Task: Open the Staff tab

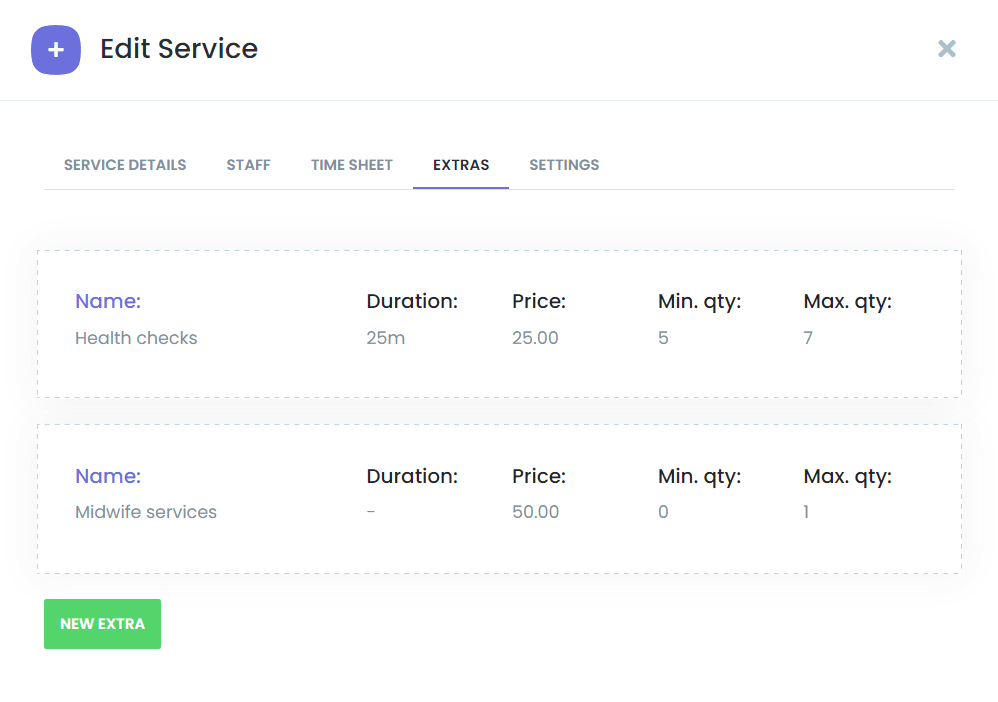Action: point(248,165)
